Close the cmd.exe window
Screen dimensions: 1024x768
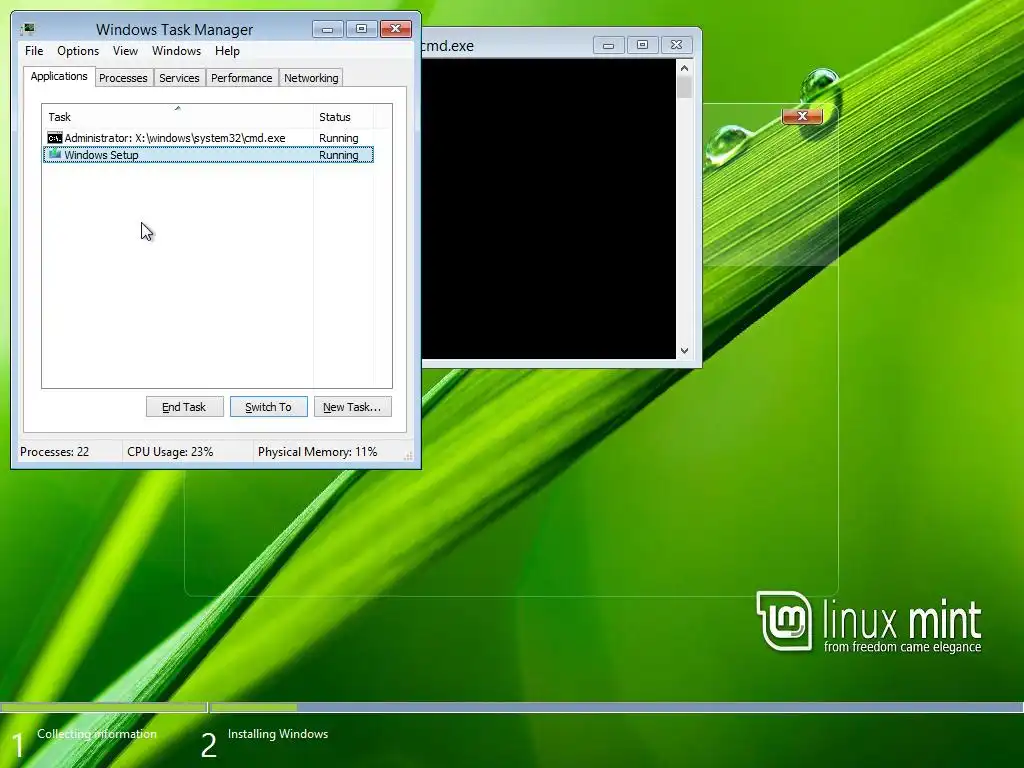click(x=677, y=45)
